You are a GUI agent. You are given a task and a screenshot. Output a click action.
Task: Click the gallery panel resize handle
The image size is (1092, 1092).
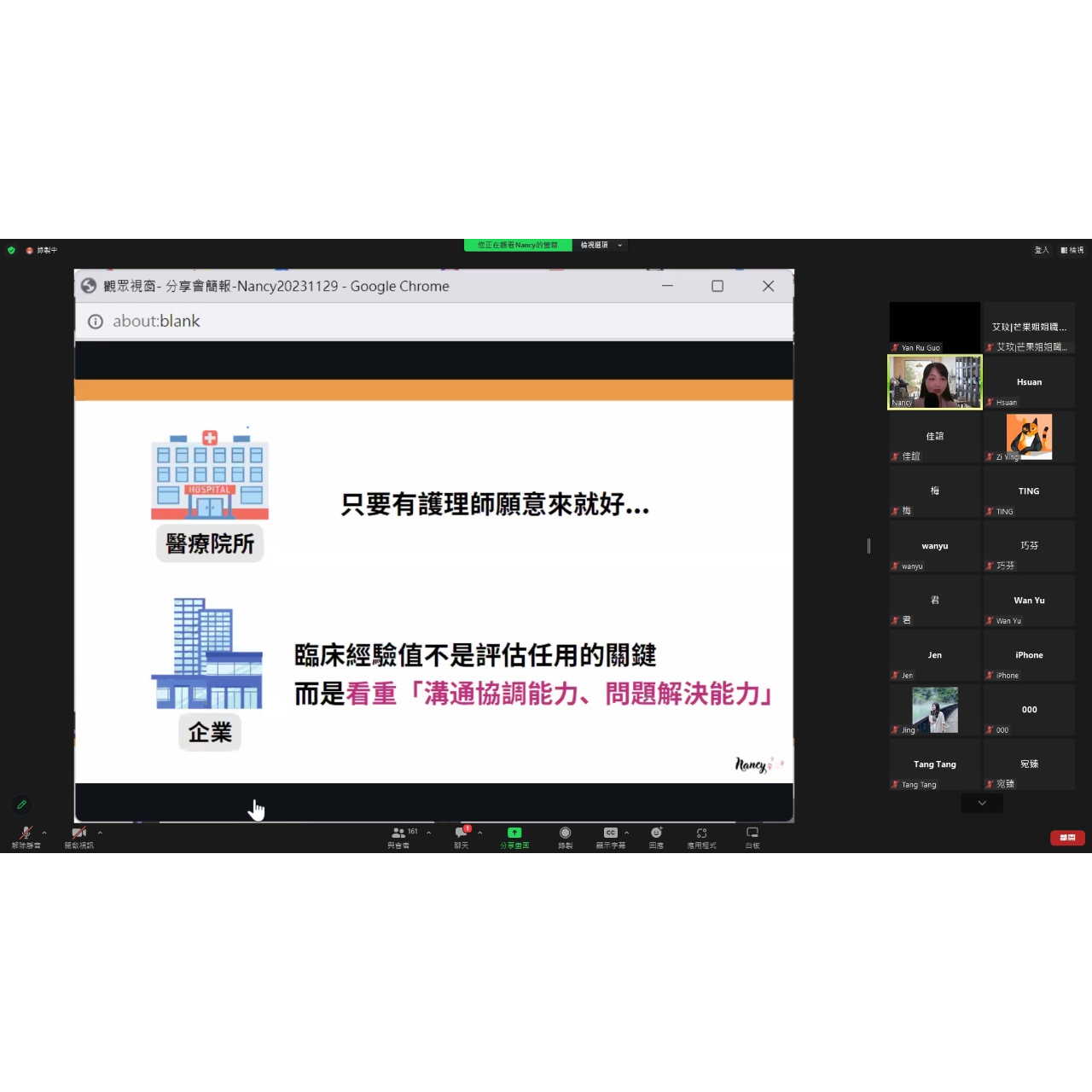coord(868,546)
